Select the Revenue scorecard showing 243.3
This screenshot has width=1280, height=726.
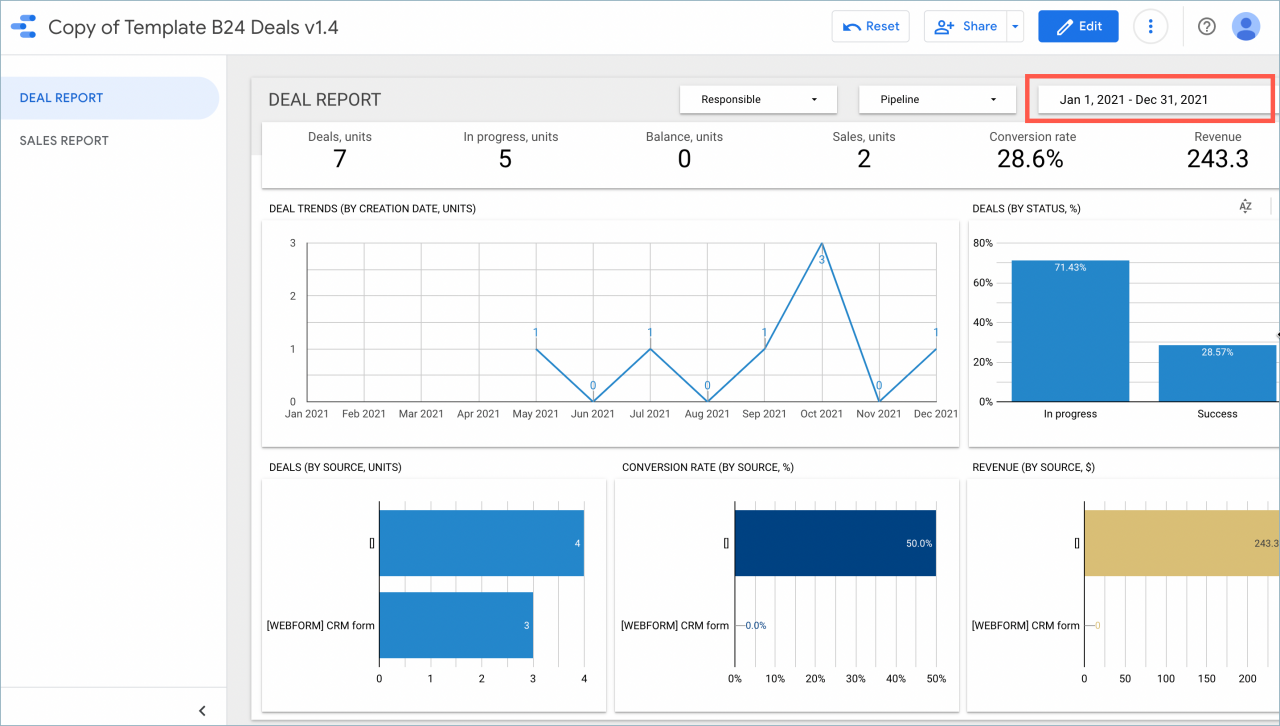[x=1218, y=149]
